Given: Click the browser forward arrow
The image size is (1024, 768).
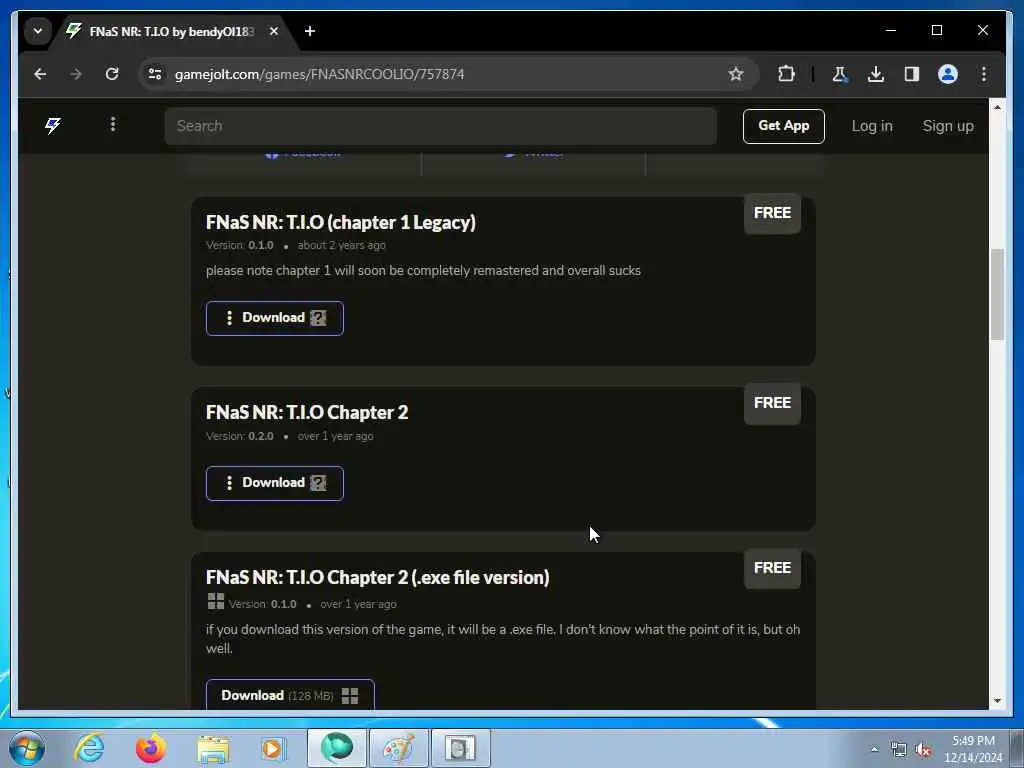Looking at the screenshot, I should (x=76, y=74).
